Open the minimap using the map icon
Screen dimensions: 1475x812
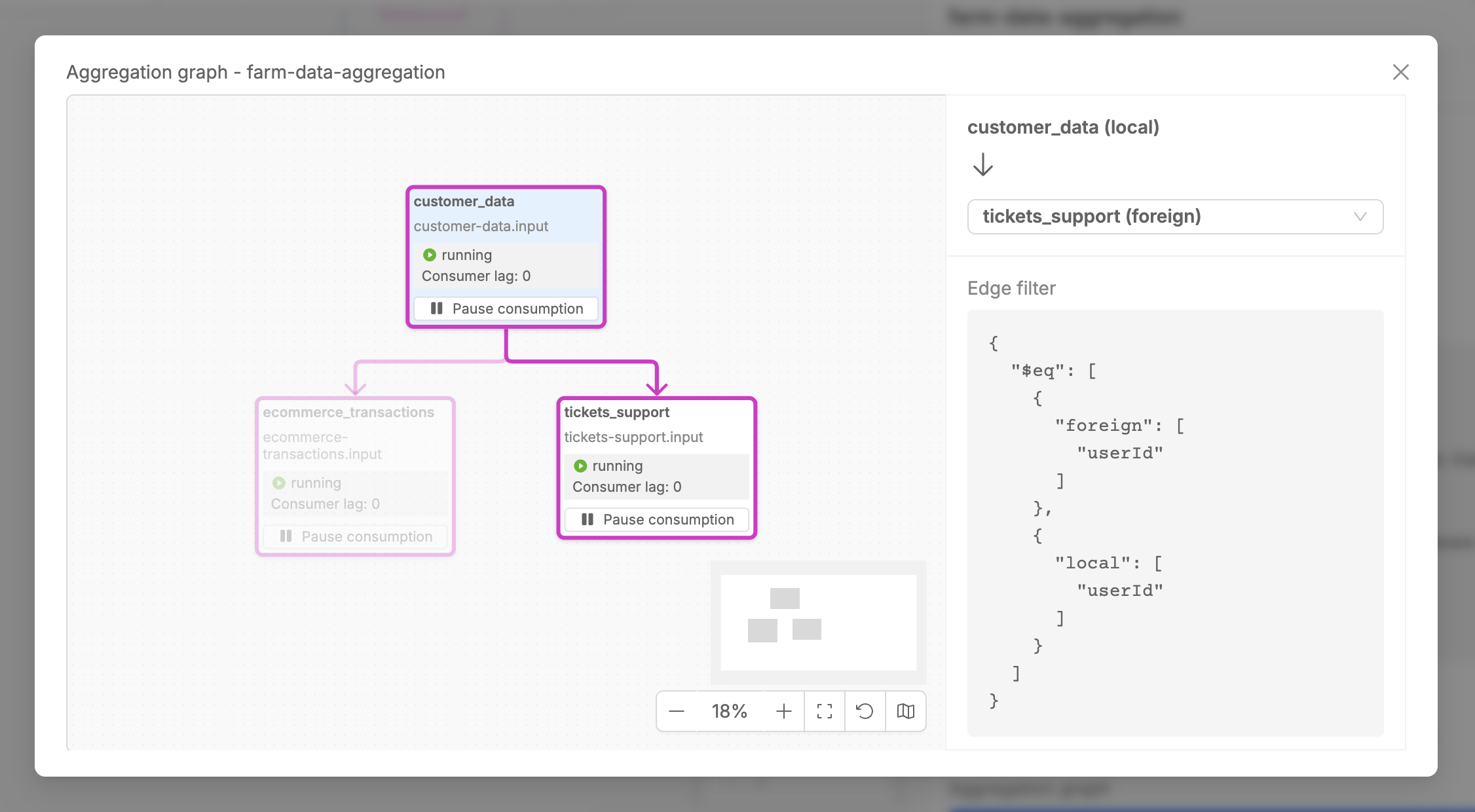[x=906, y=711]
